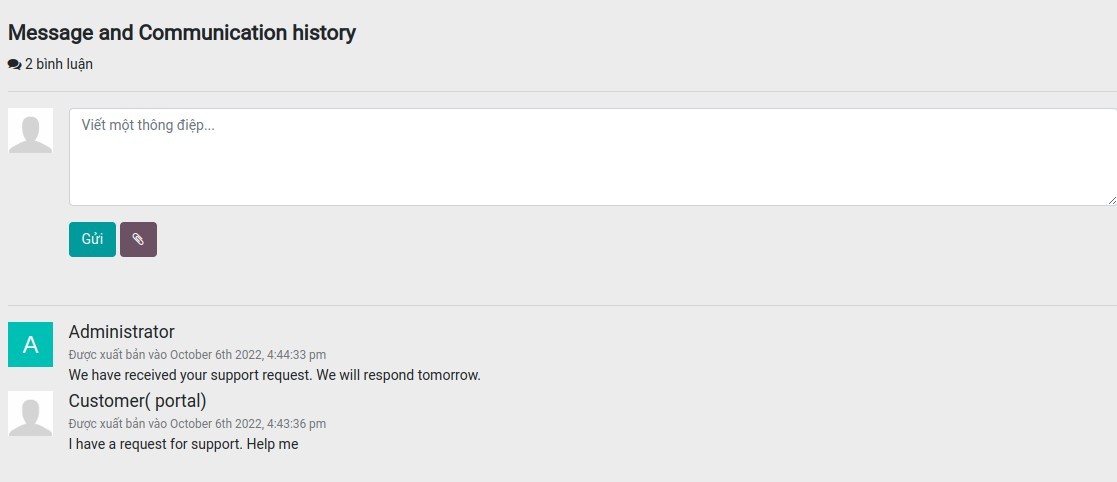
Task: Click the "2 bình luận" comment count
Action: [59, 64]
